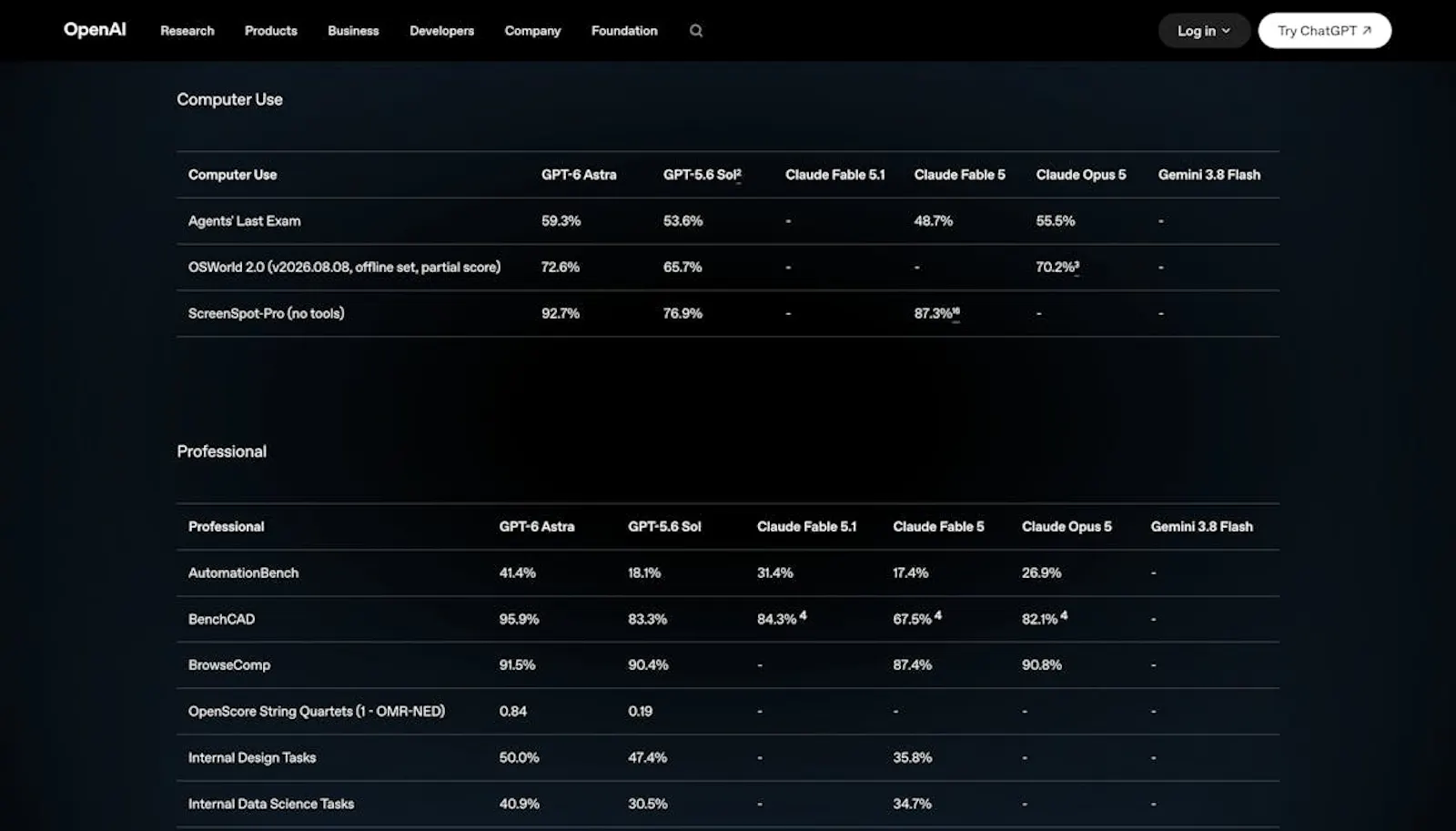Image resolution: width=1456 pixels, height=831 pixels.
Task: Click the 41.4% AutomationBench value
Action: tap(518, 573)
